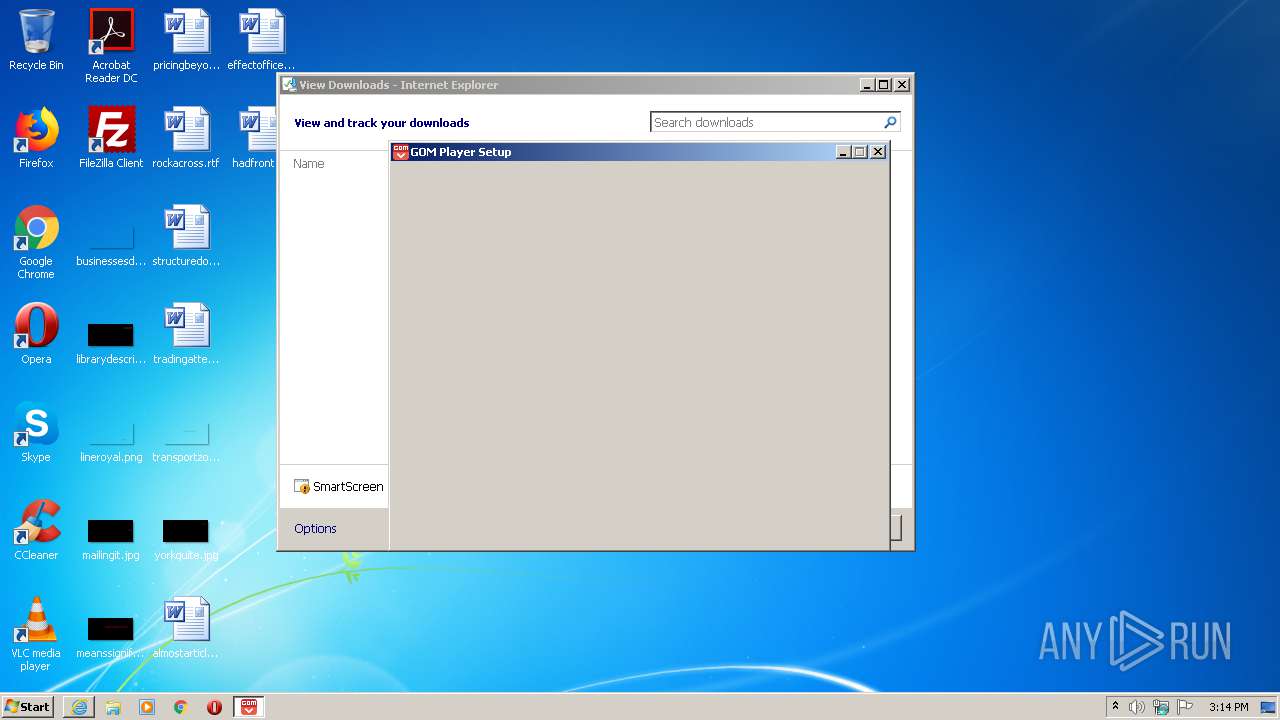Launch Acrobat Reader DC from the desktop
Viewport: 1280px width, 720px height.
tap(111, 45)
